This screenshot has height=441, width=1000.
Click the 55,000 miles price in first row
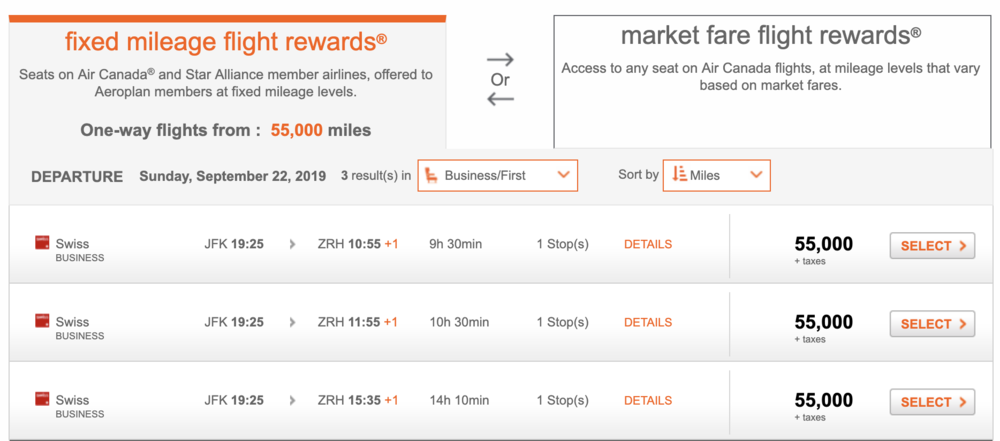tap(823, 243)
